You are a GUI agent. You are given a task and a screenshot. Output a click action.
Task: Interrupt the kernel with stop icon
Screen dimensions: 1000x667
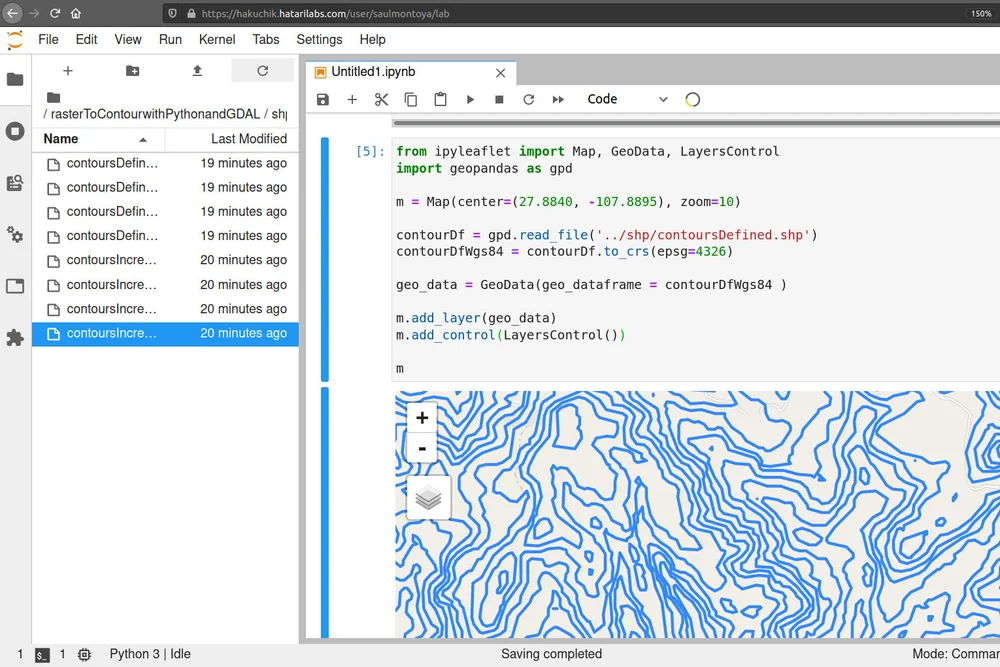pos(499,99)
